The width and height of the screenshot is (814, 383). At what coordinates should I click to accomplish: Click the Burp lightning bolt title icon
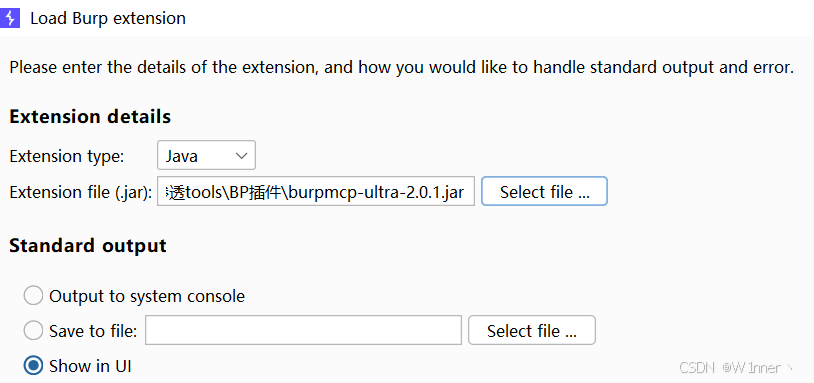pyautogui.click(x=10, y=18)
